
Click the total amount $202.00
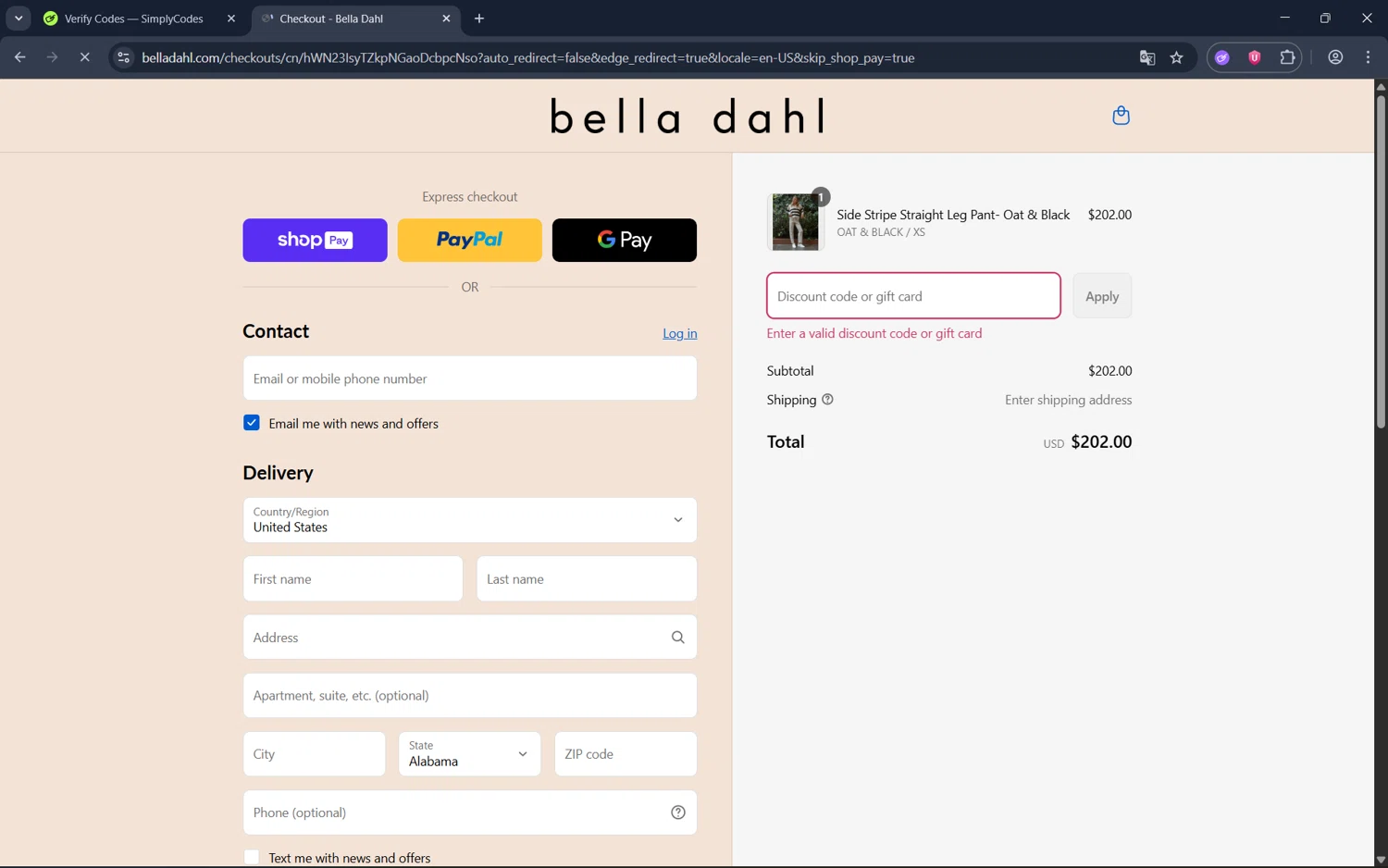(x=1101, y=441)
